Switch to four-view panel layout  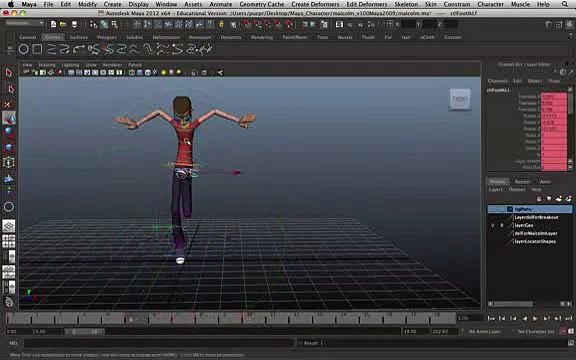9,241
